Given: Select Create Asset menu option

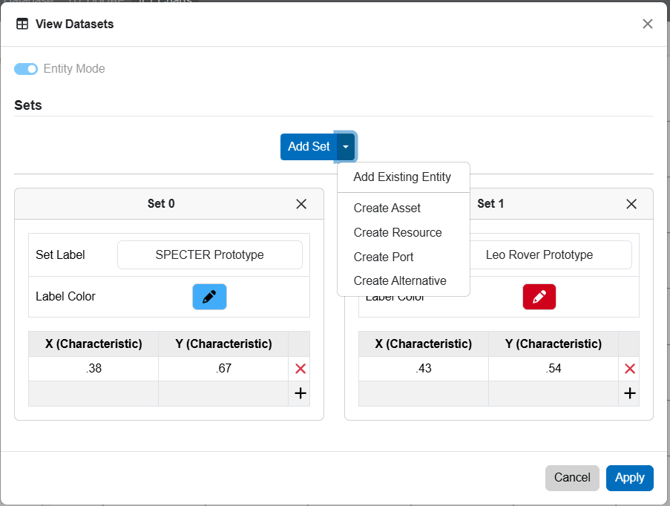Looking at the screenshot, I should pyautogui.click(x=387, y=208).
